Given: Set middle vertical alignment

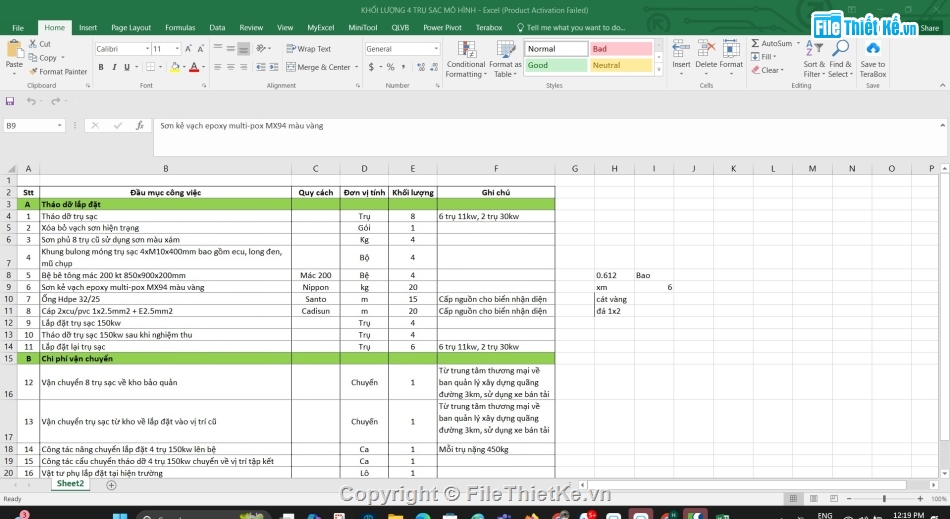Looking at the screenshot, I should (x=231, y=48).
